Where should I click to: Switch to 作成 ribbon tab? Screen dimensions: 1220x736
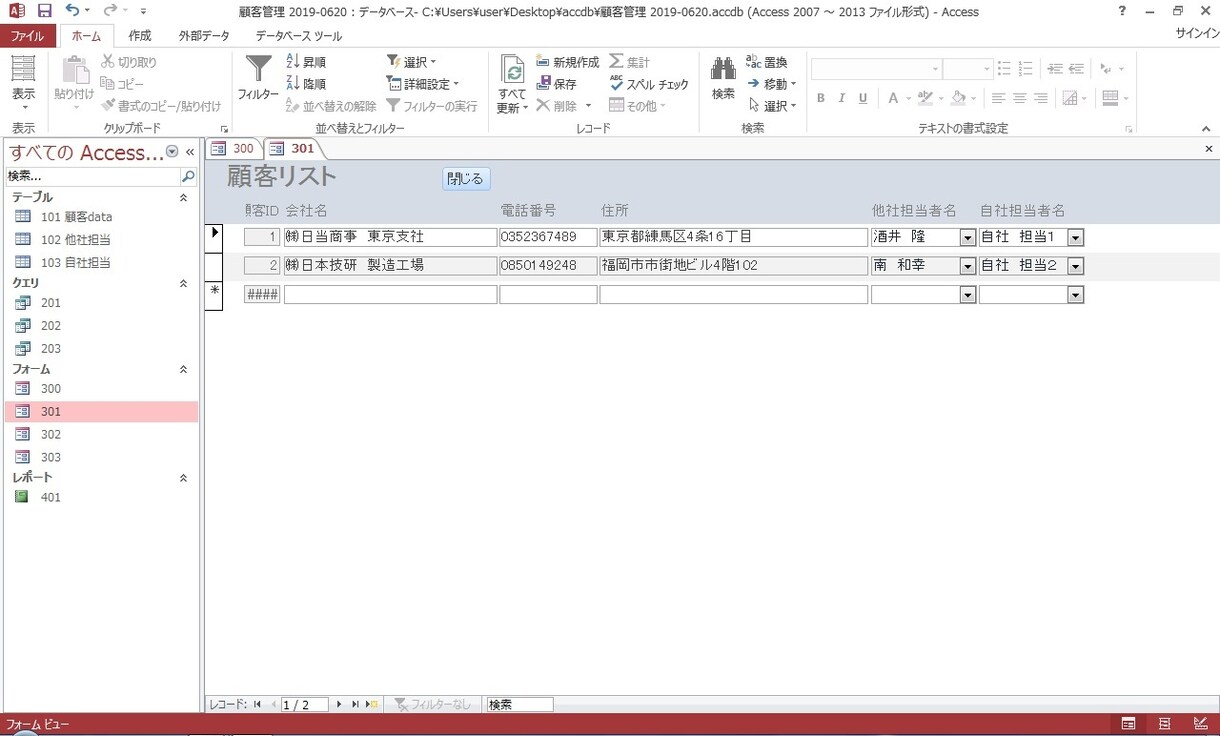click(x=139, y=36)
